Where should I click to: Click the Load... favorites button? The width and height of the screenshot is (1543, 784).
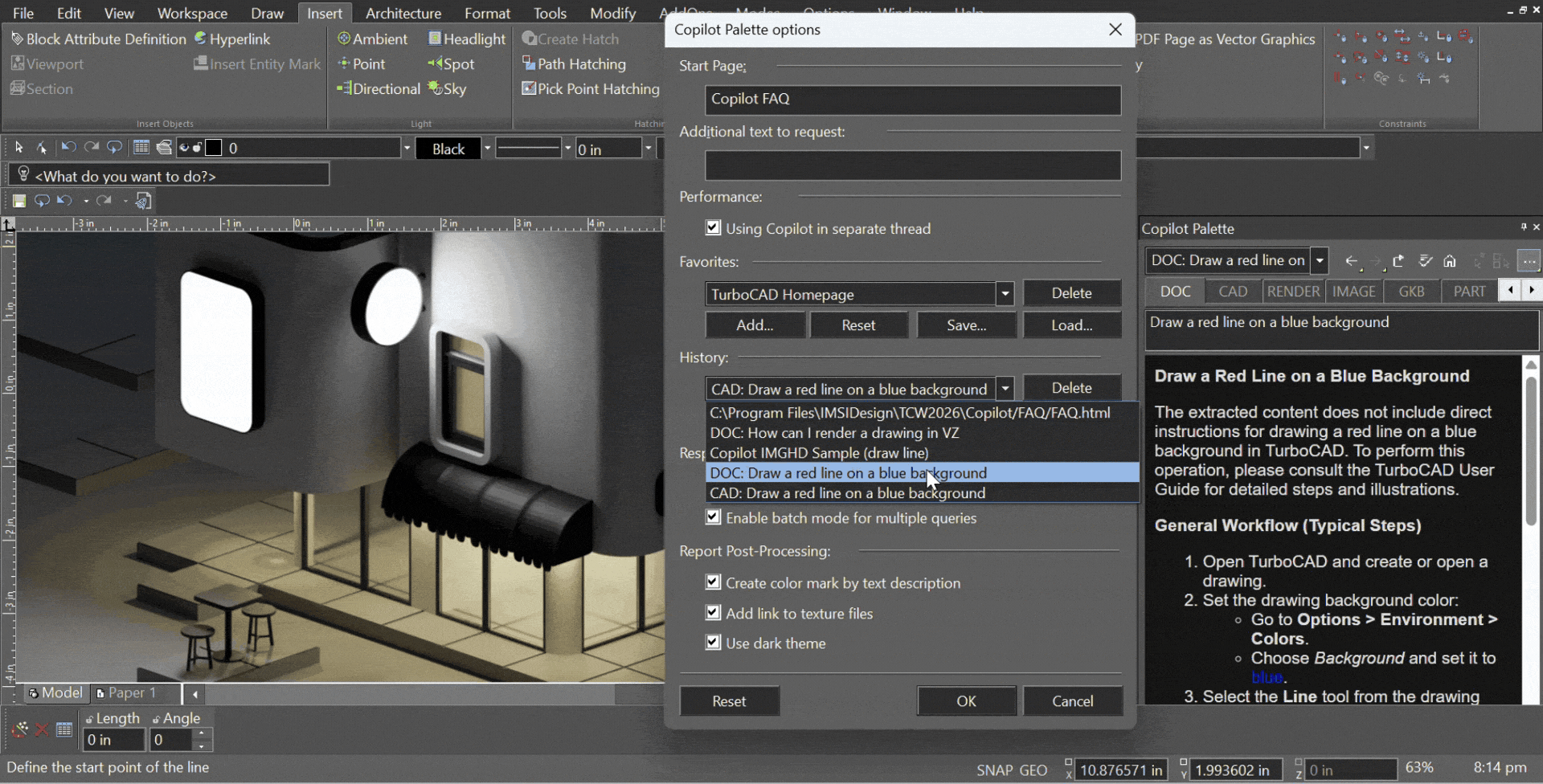1072,325
